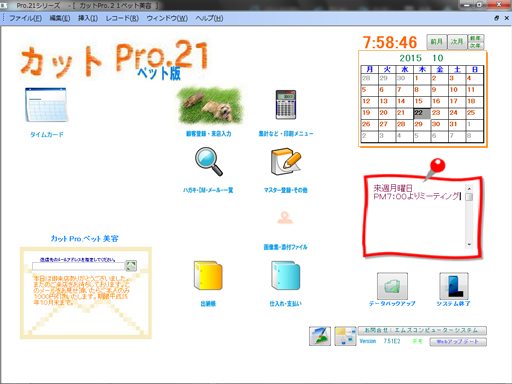512x384 pixels.
Task: Open the レコード menu
Action: click(122, 18)
